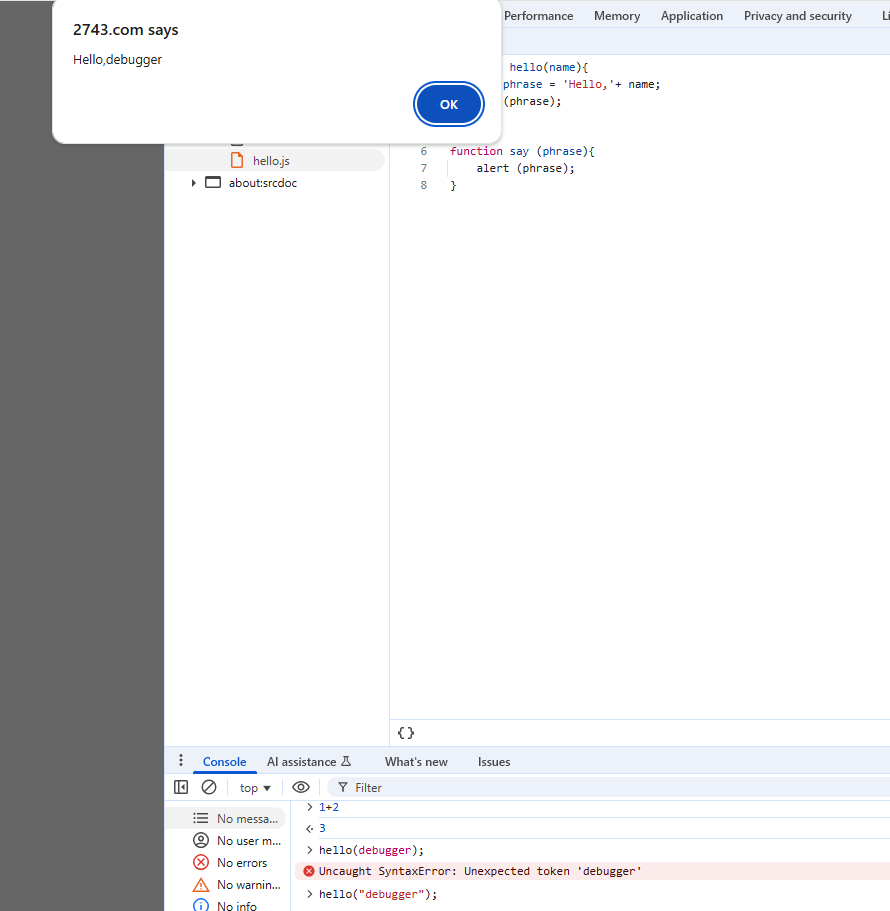Select the No info filter

pos(224,905)
